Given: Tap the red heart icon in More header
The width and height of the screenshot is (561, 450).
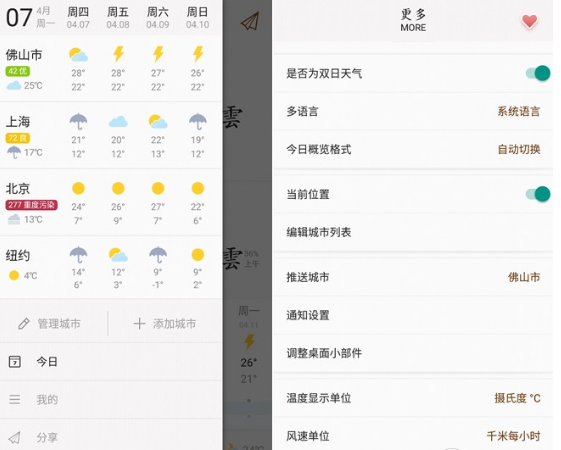Looking at the screenshot, I should click(529, 21).
